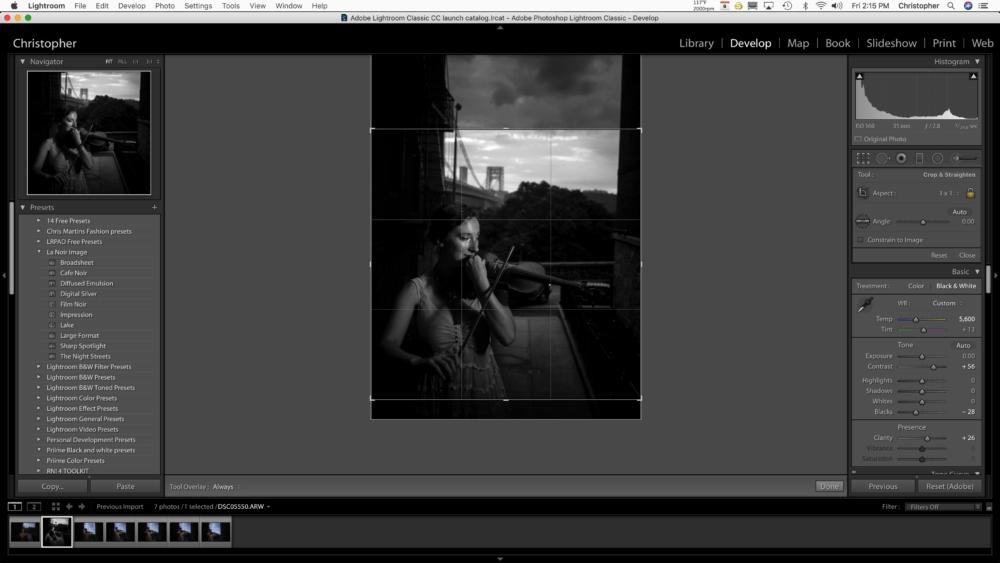Viewport: 1000px width, 563px height.
Task: Click the Previous button
Action: click(883, 486)
